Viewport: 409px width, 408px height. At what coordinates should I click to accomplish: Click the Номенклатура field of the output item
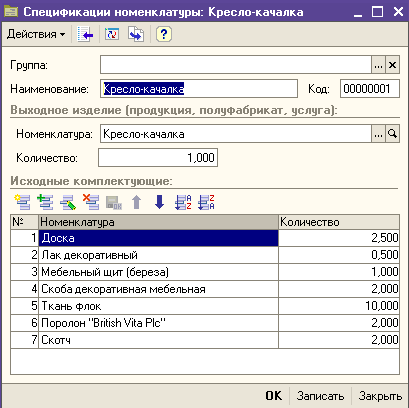coord(236,134)
